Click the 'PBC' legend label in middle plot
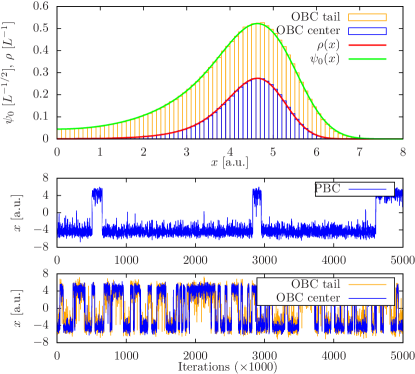Viewport: 415px width, 374px height. 328,189
